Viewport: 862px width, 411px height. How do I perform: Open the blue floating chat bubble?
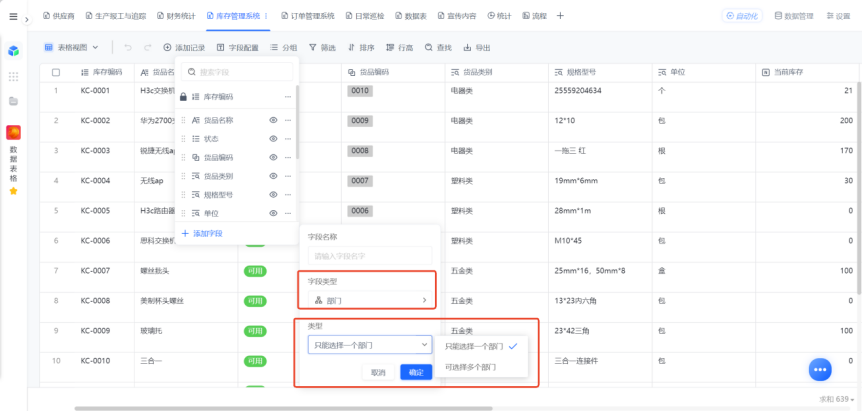click(820, 369)
